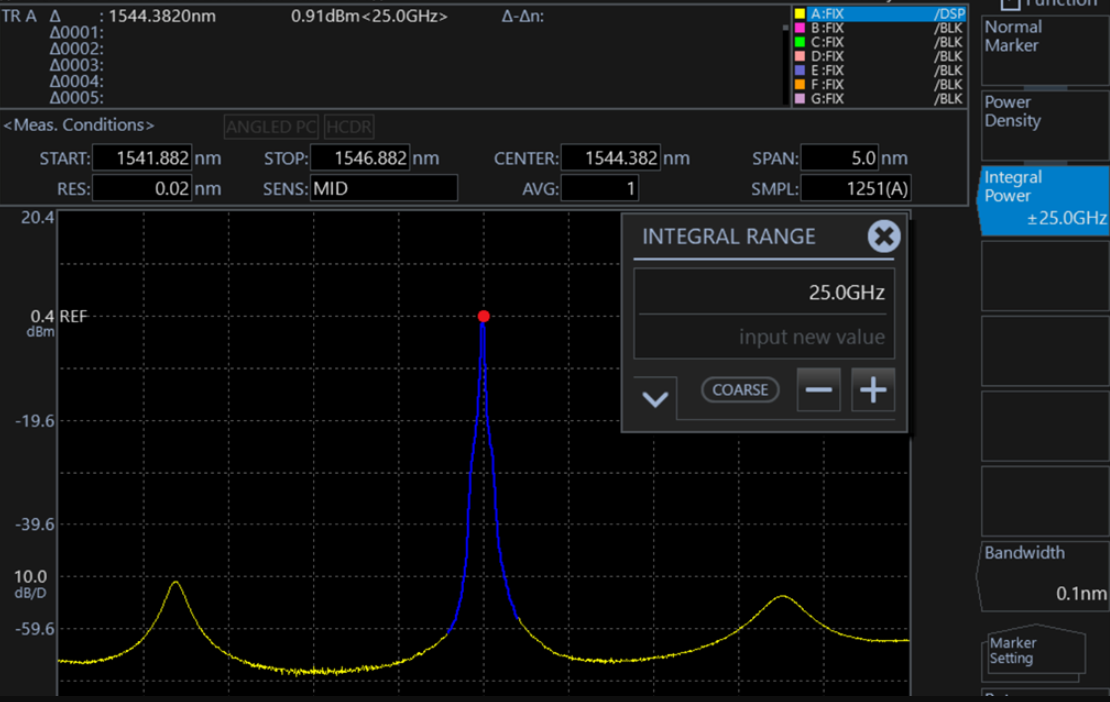Close the INTEGRAL RANGE popup

coord(883,237)
